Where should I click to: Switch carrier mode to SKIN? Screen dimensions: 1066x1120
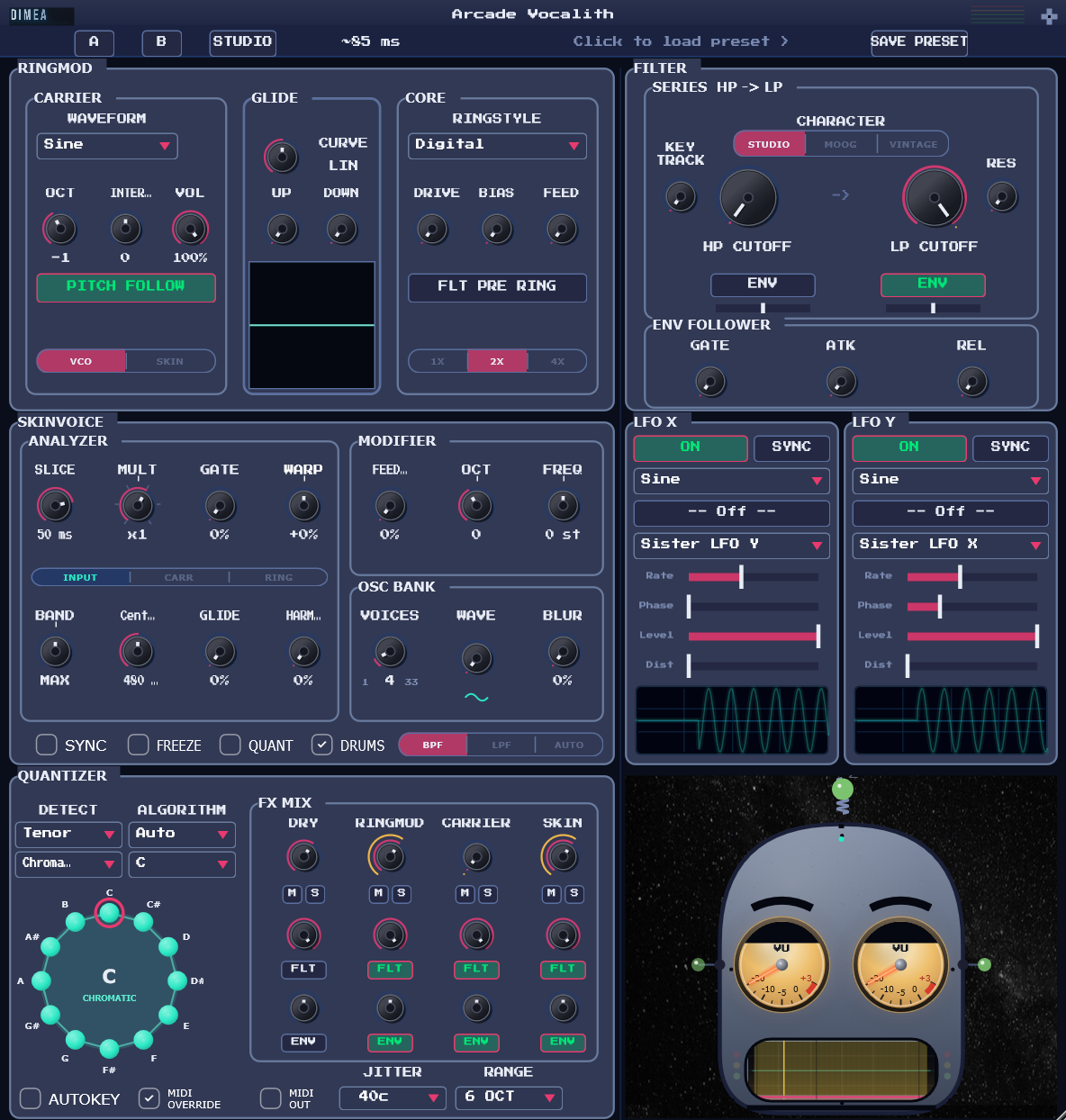tap(170, 361)
